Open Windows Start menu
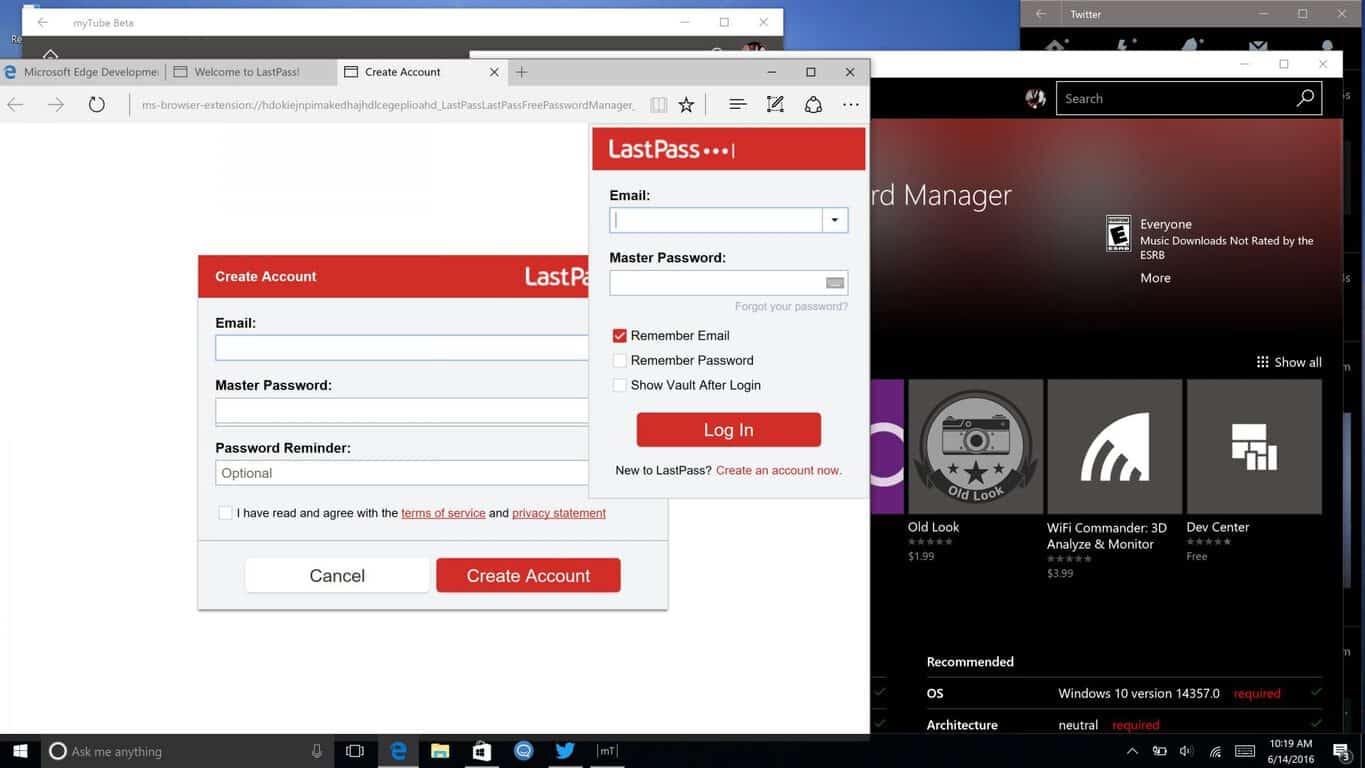This screenshot has width=1365, height=768. tap(20, 751)
